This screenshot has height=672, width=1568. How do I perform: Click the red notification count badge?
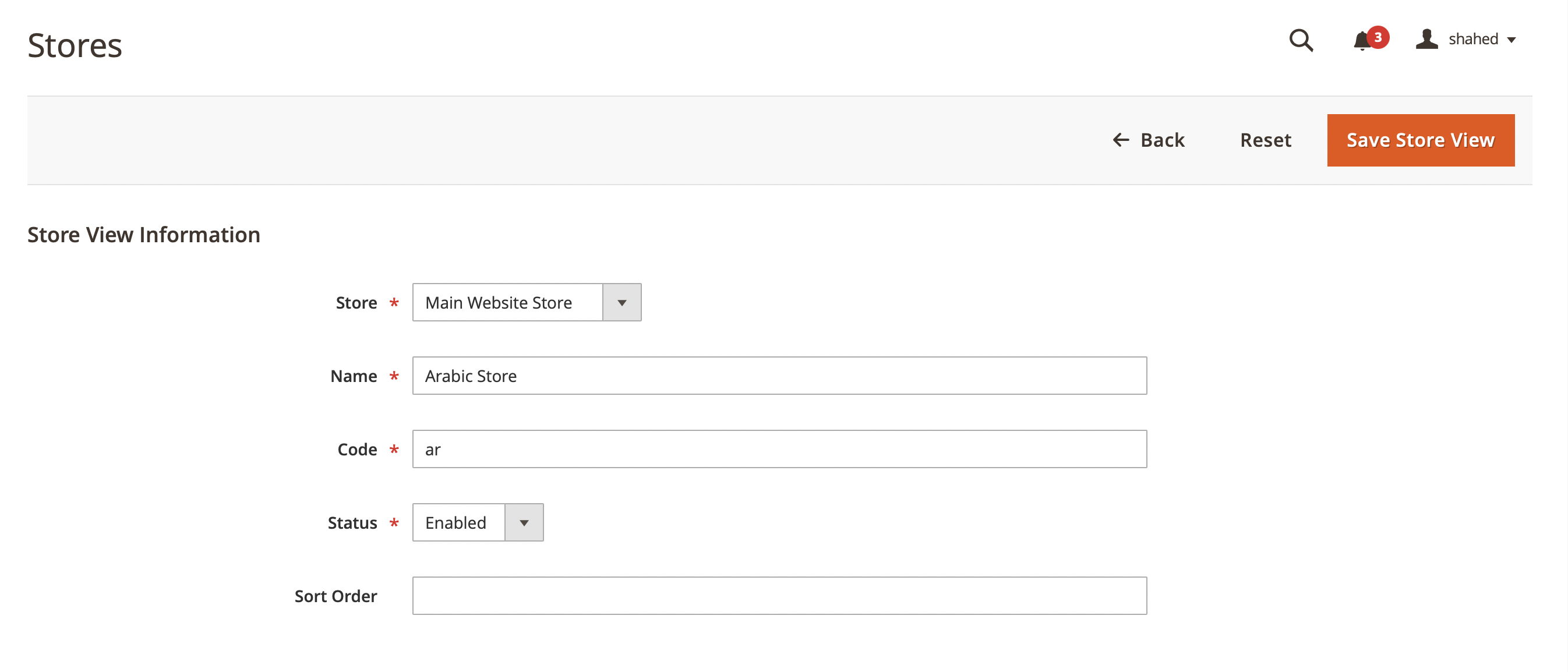(x=1378, y=37)
